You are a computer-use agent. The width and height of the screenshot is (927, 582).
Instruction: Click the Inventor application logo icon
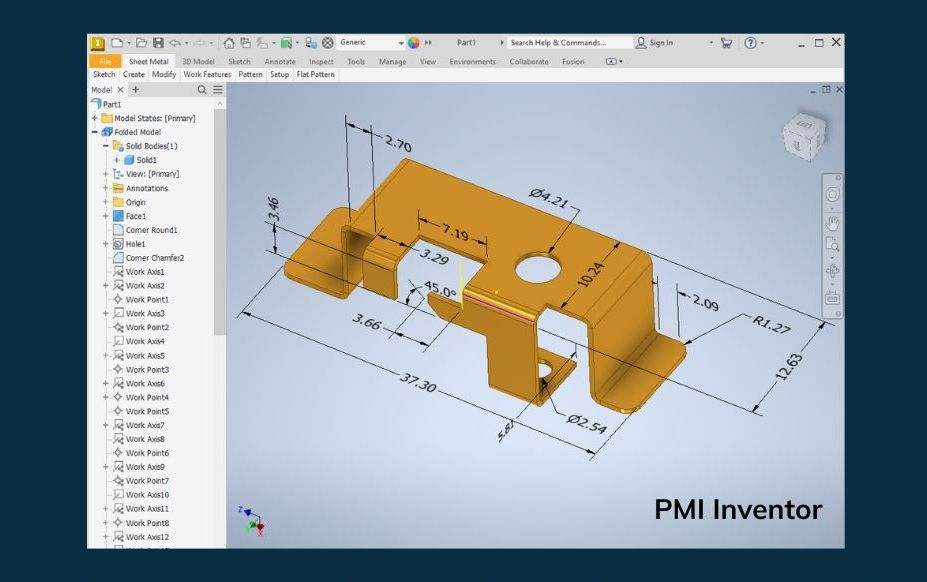[x=98, y=43]
